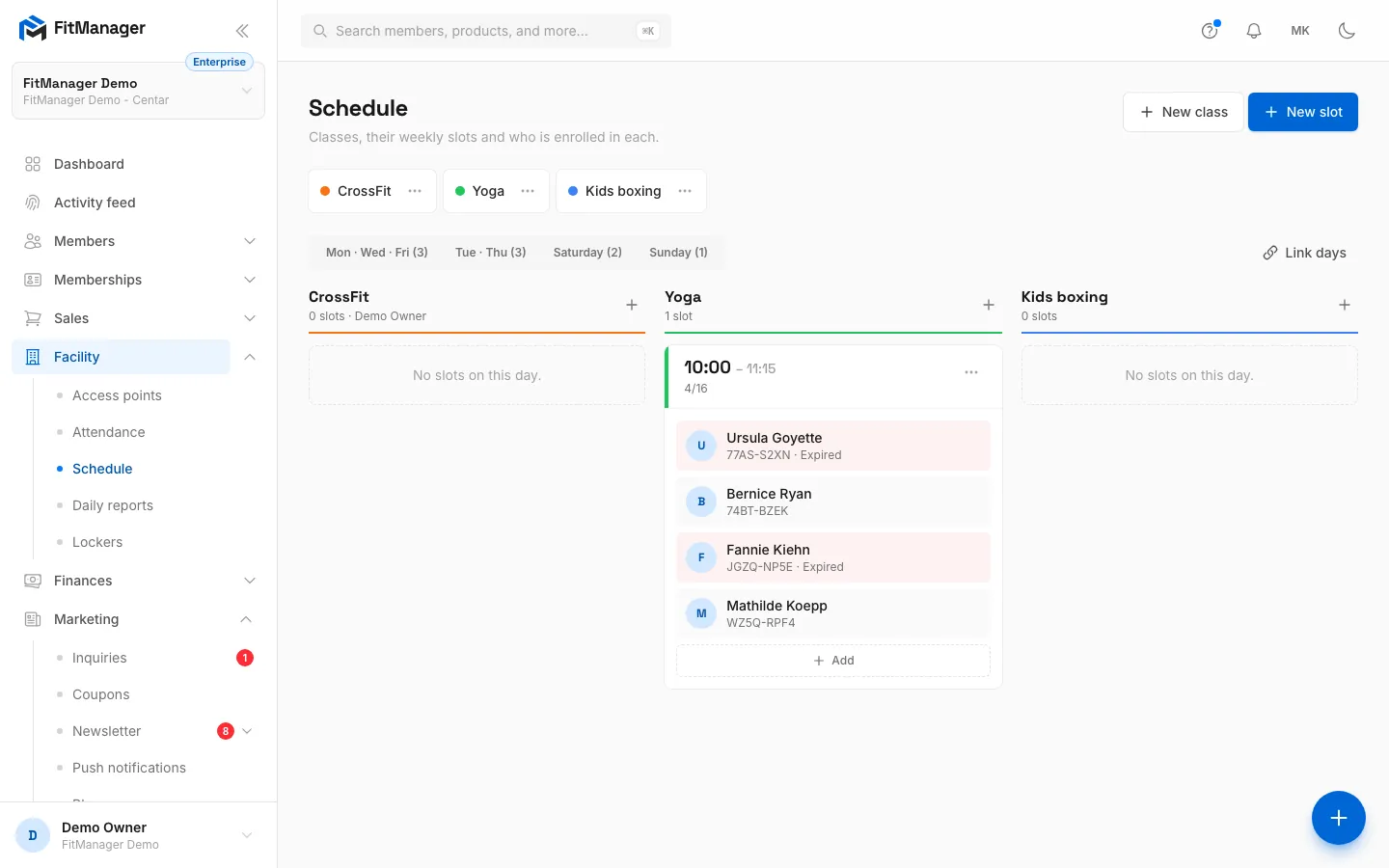Add a member to the Yoga slot
Viewport: 1389px width, 868px height.
click(x=833, y=661)
